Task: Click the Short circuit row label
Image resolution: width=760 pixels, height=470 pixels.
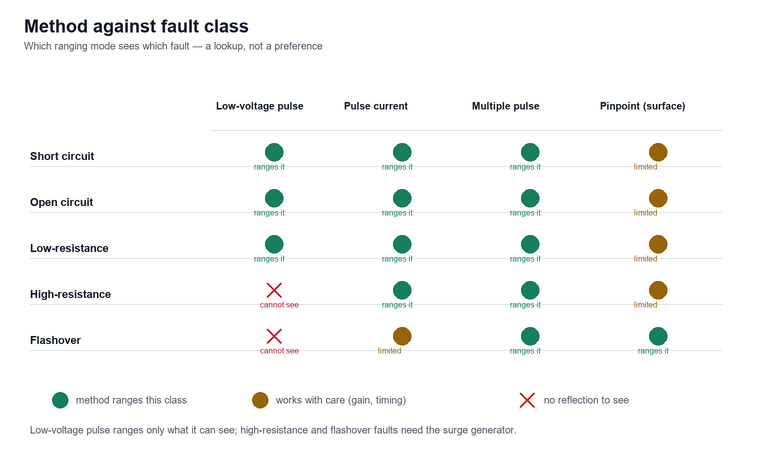Action: pyautogui.click(x=62, y=156)
